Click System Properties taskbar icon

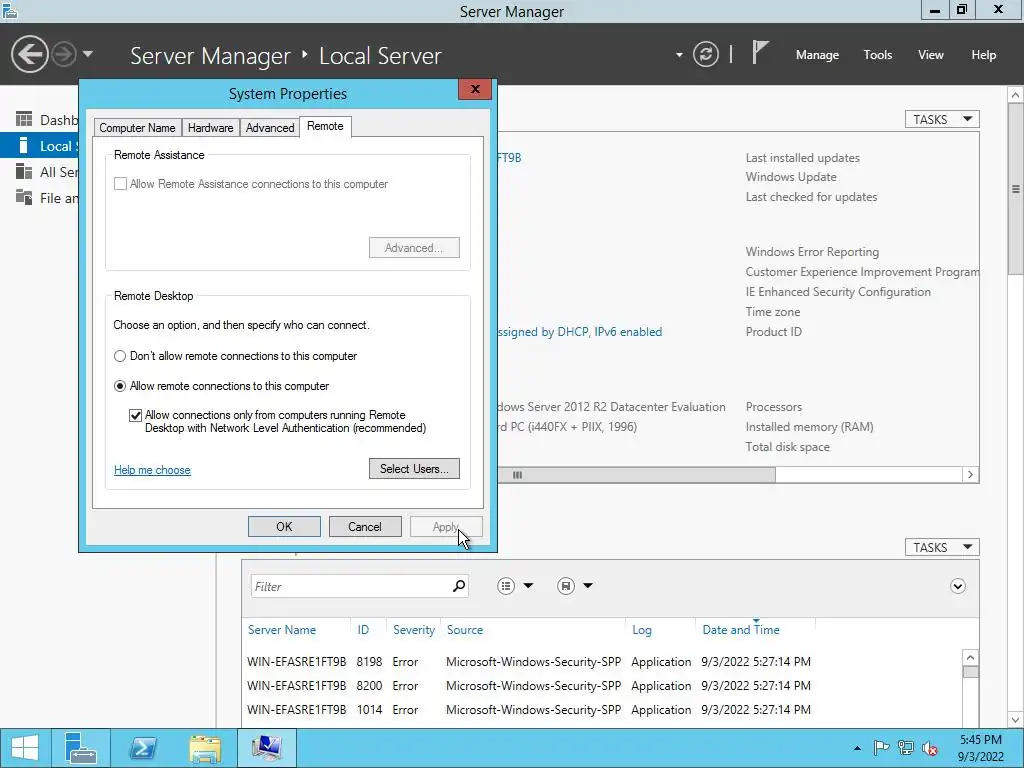coord(267,748)
